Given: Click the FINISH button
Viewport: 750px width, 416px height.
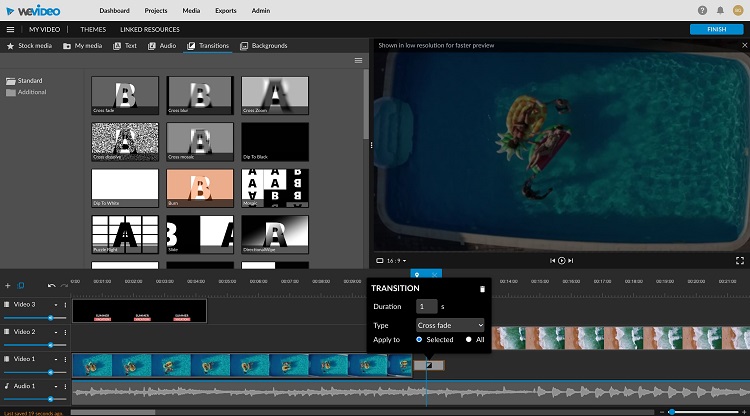Looking at the screenshot, I should pyautogui.click(x=716, y=29).
